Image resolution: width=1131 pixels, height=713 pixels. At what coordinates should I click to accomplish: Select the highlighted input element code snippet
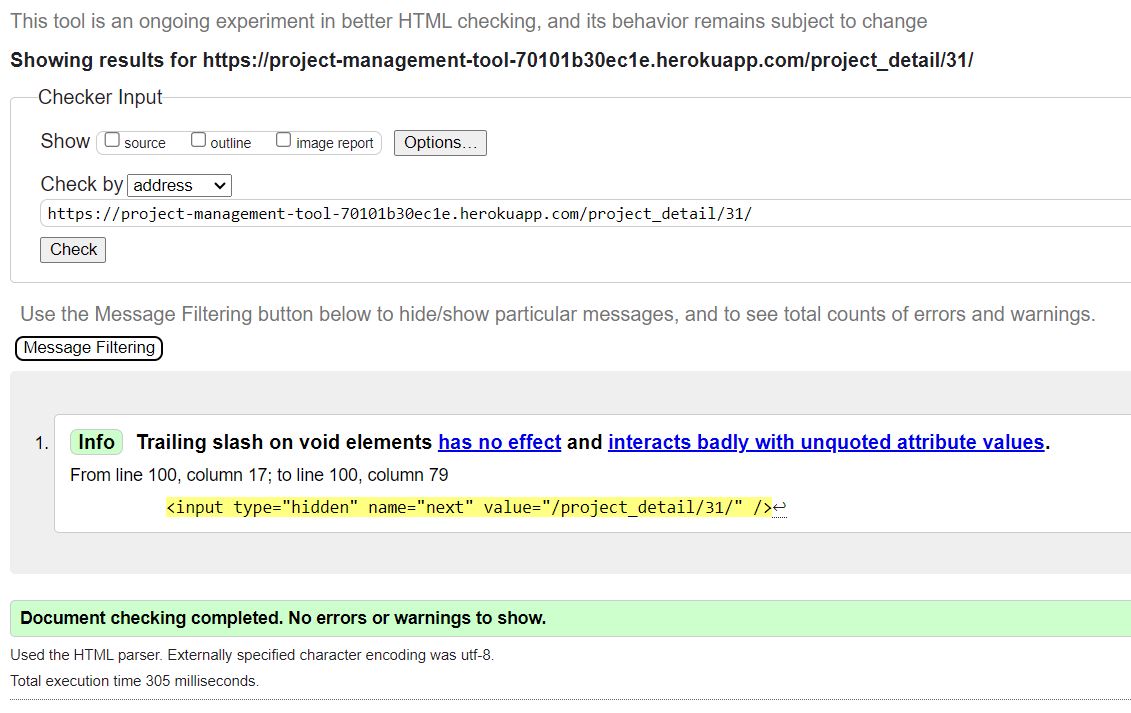point(468,507)
